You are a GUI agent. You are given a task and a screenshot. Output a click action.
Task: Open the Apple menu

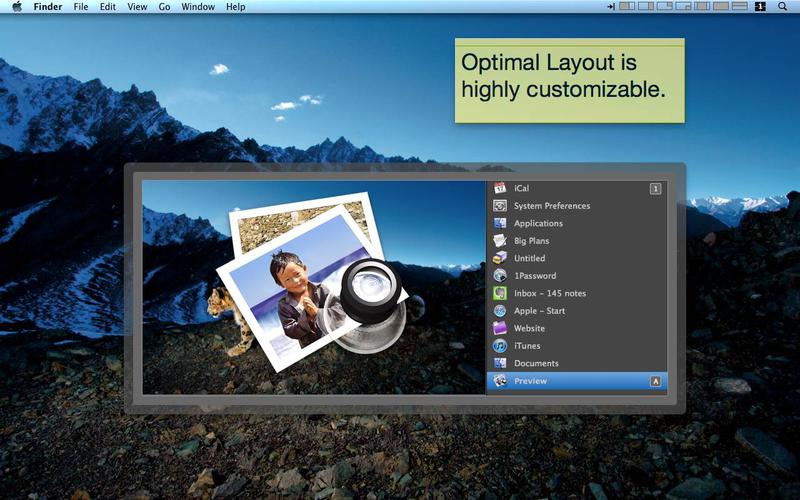tap(16, 7)
